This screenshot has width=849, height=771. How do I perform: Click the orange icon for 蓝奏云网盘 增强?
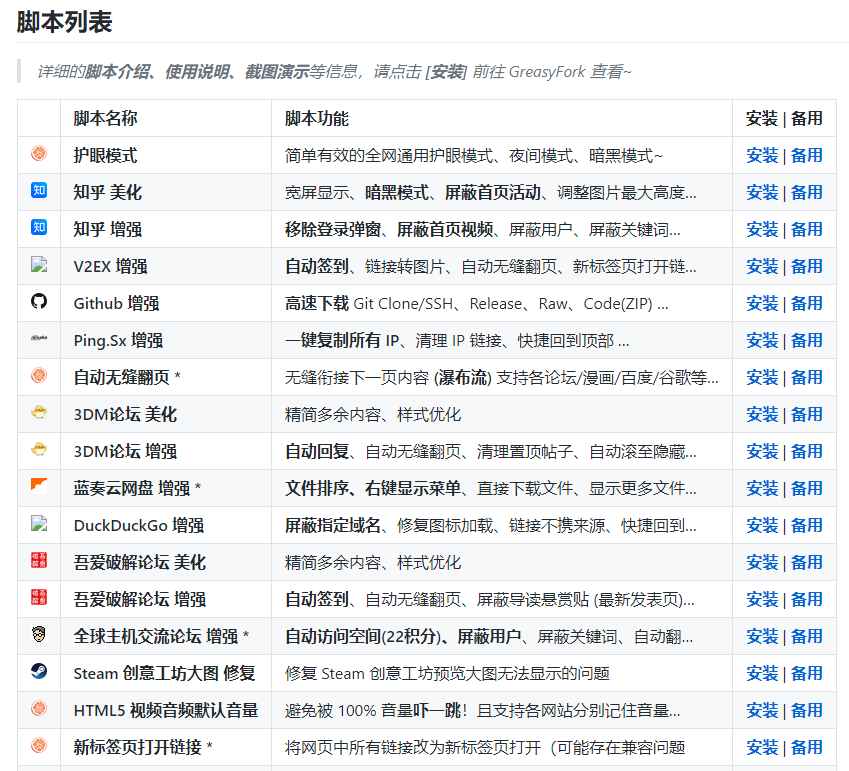[x=39, y=486]
